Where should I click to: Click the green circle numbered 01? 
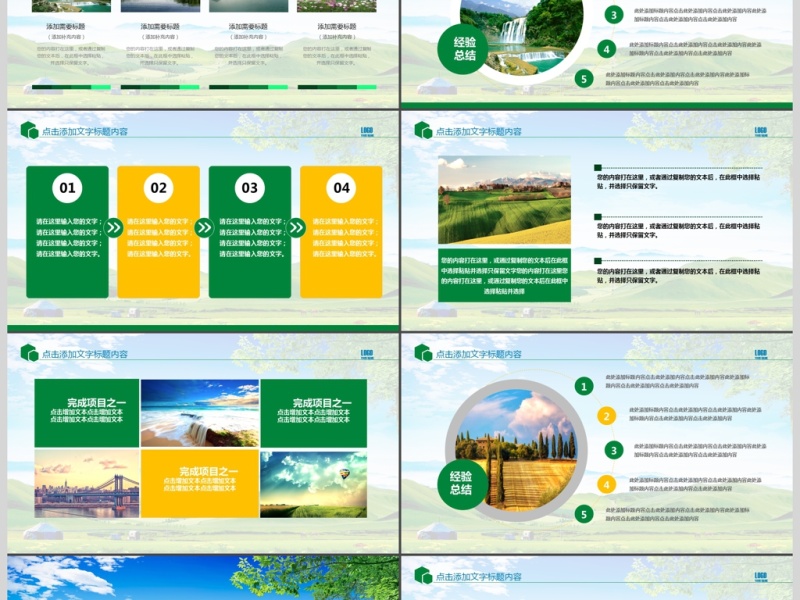pyautogui.click(x=67, y=187)
